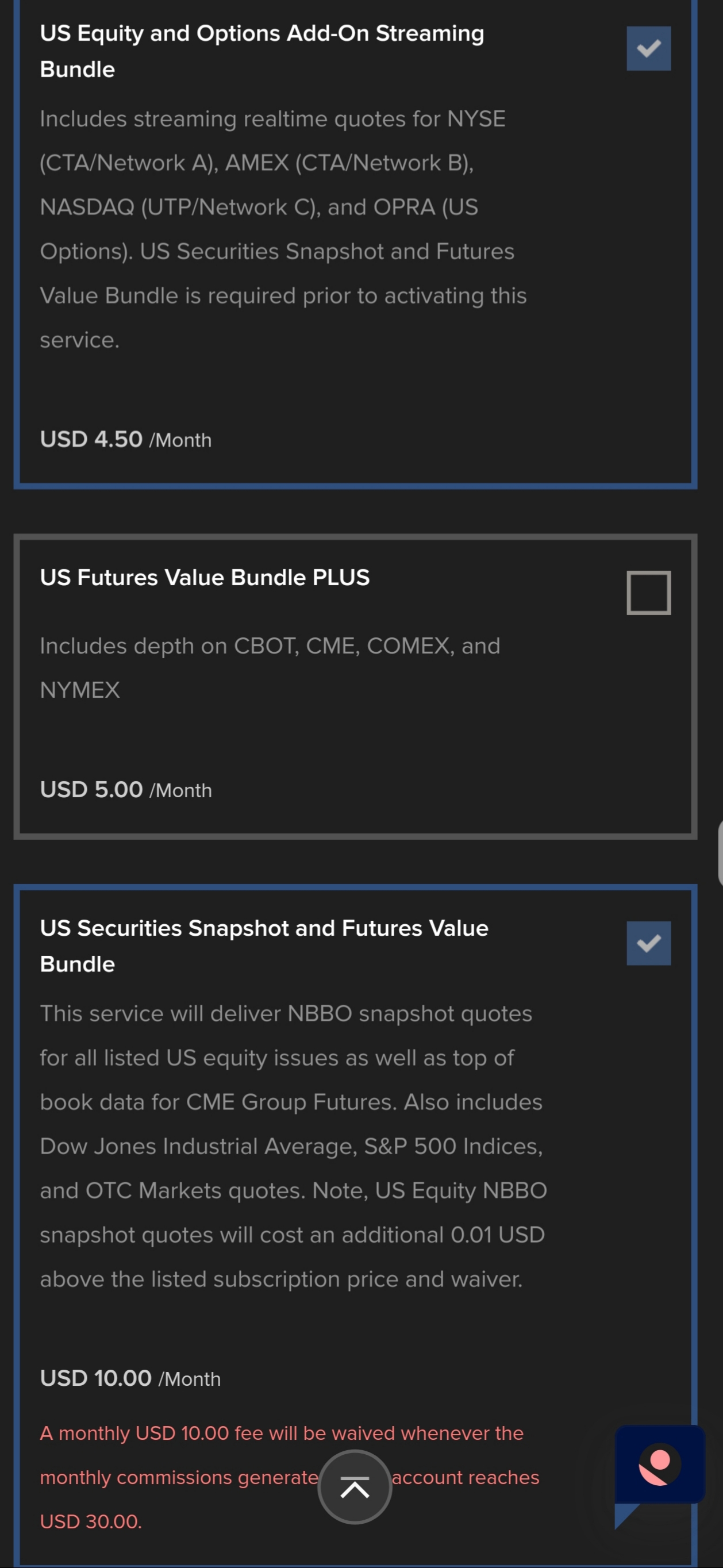Tap the US Equity and Options Add-On title
723x1568 pixels.
pos(261,51)
